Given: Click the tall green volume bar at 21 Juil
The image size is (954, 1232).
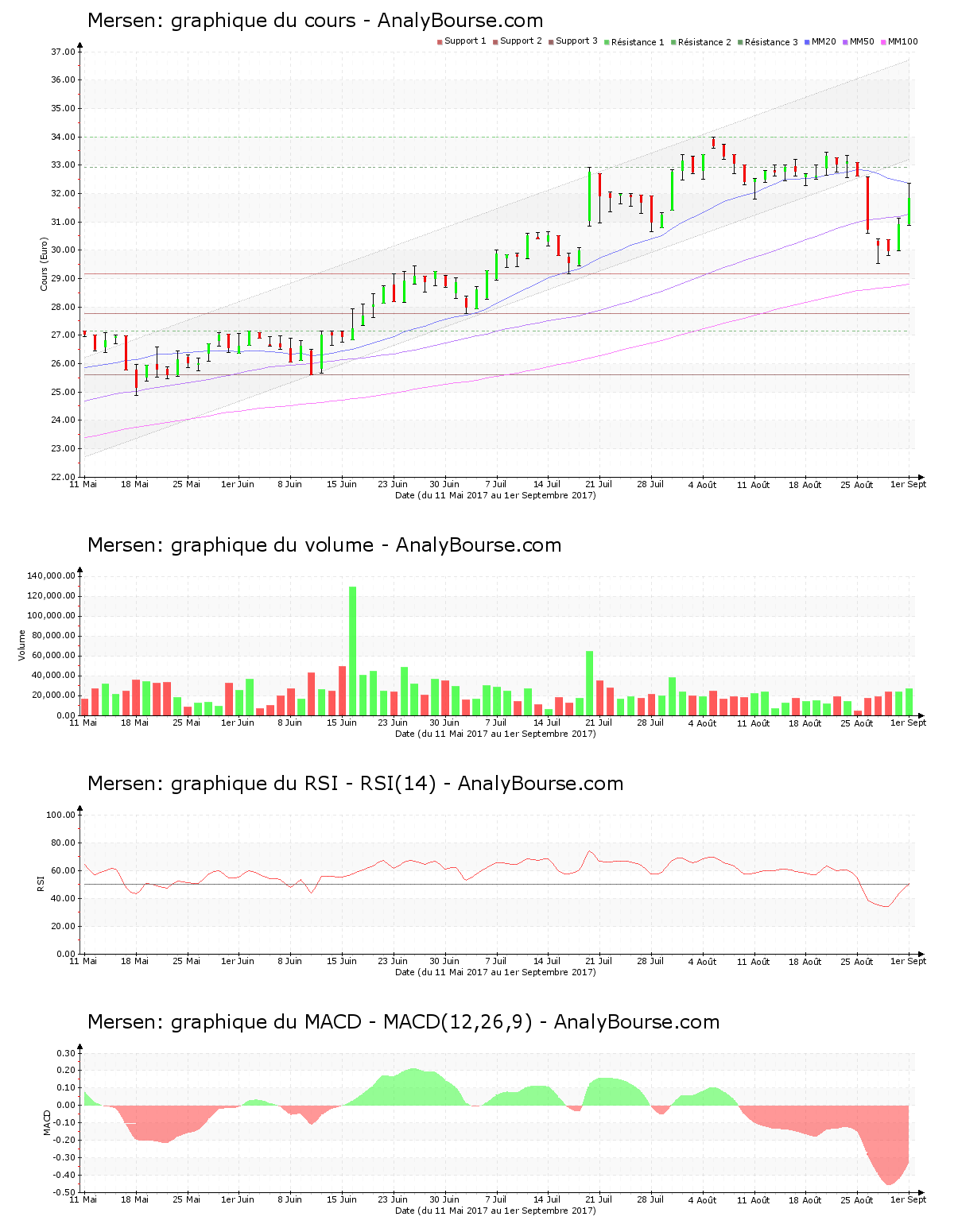Looking at the screenshot, I should click(x=589, y=684).
